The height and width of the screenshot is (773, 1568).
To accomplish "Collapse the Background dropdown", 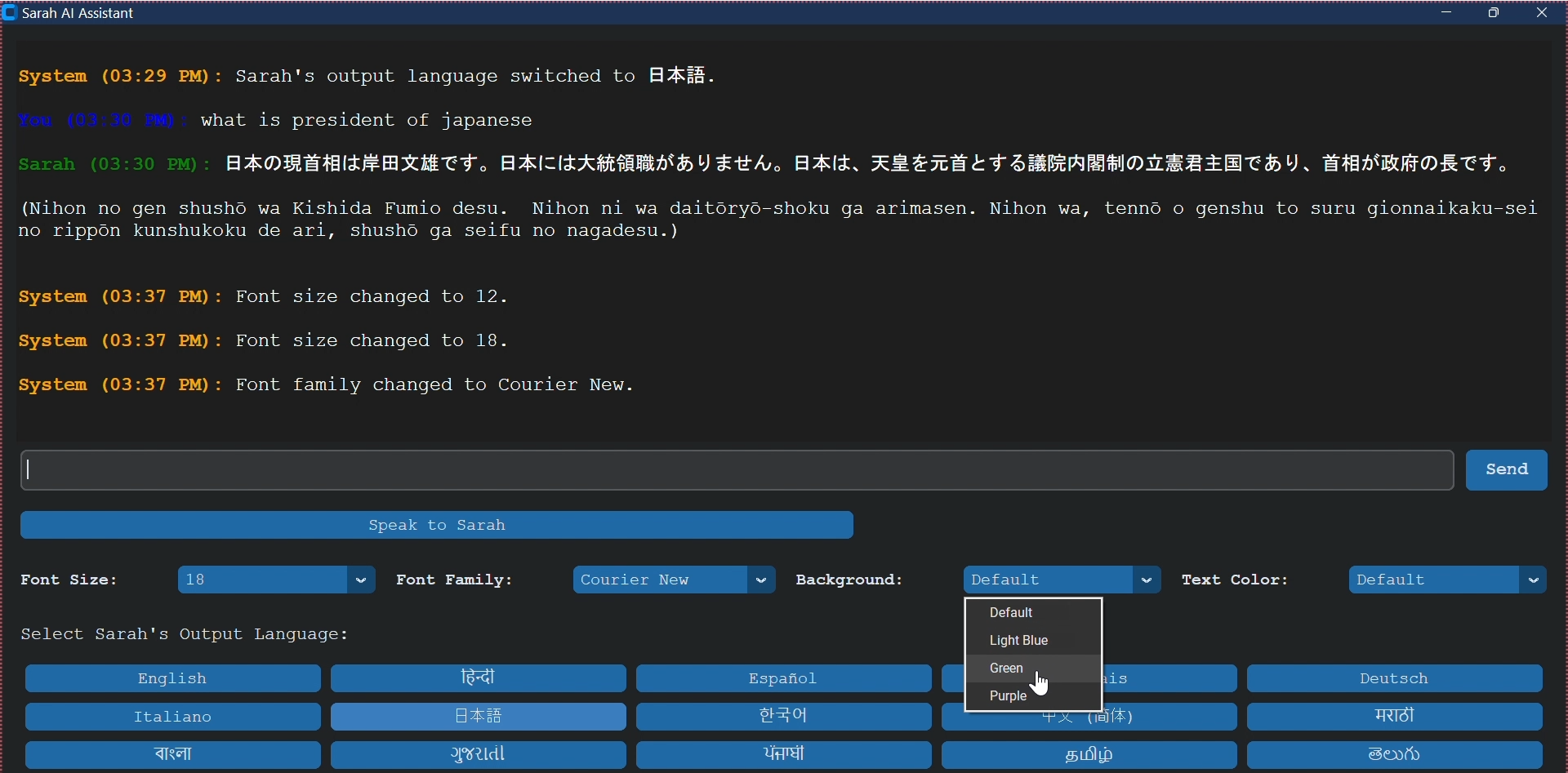I will point(1062,580).
